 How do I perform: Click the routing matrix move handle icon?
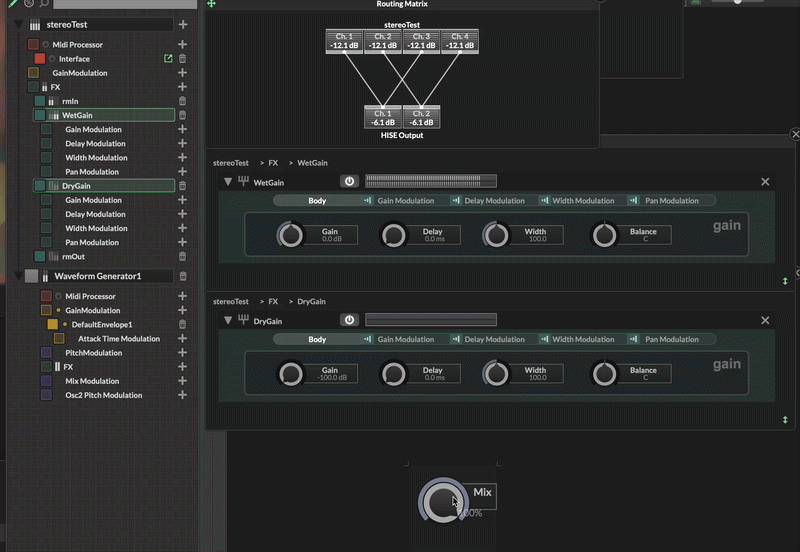211,4
